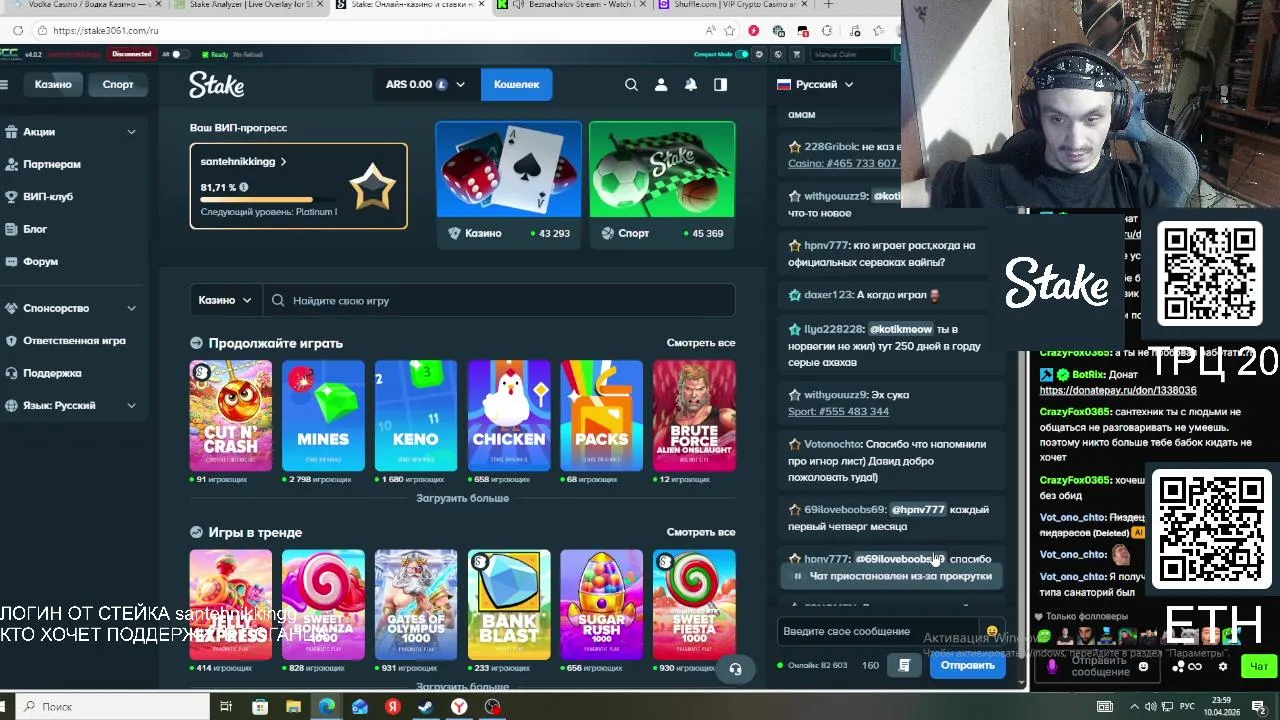Image resolution: width=1280 pixels, height=720 pixels.
Task: Open the user profile icon in header
Action: 661,85
